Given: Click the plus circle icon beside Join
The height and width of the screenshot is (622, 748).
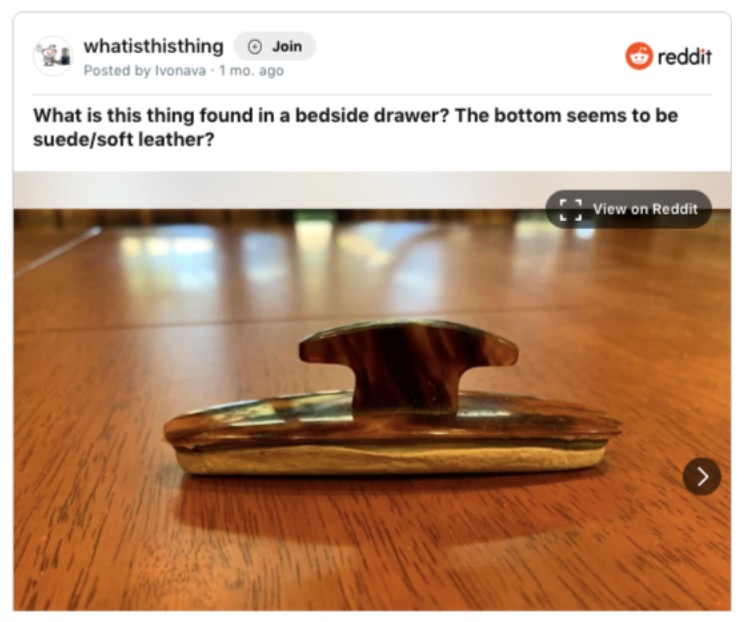Looking at the screenshot, I should [255, 46].
